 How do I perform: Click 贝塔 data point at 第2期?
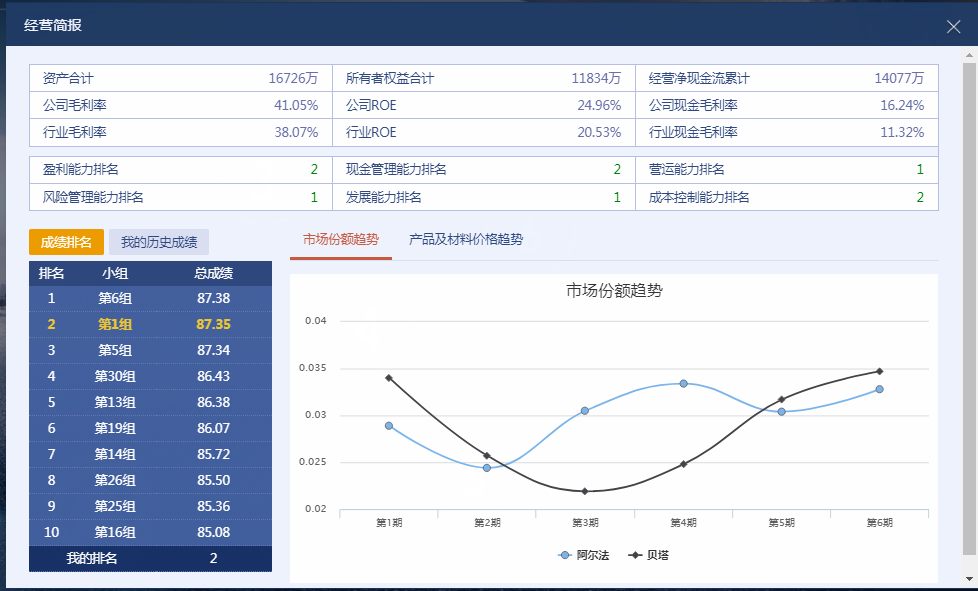[487, 456]
